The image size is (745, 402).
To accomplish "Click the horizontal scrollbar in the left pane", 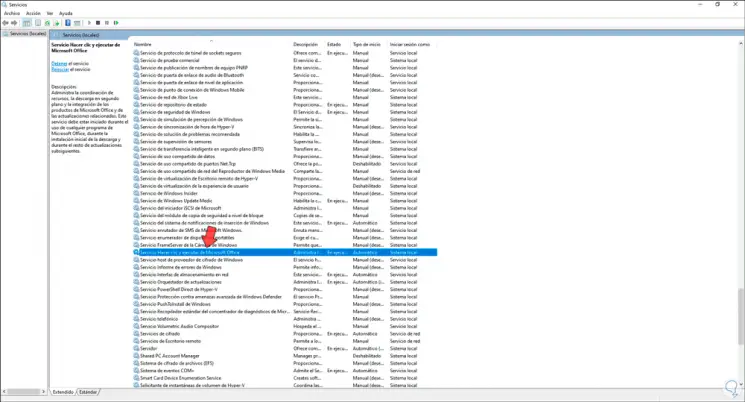I will coord(23,392).
